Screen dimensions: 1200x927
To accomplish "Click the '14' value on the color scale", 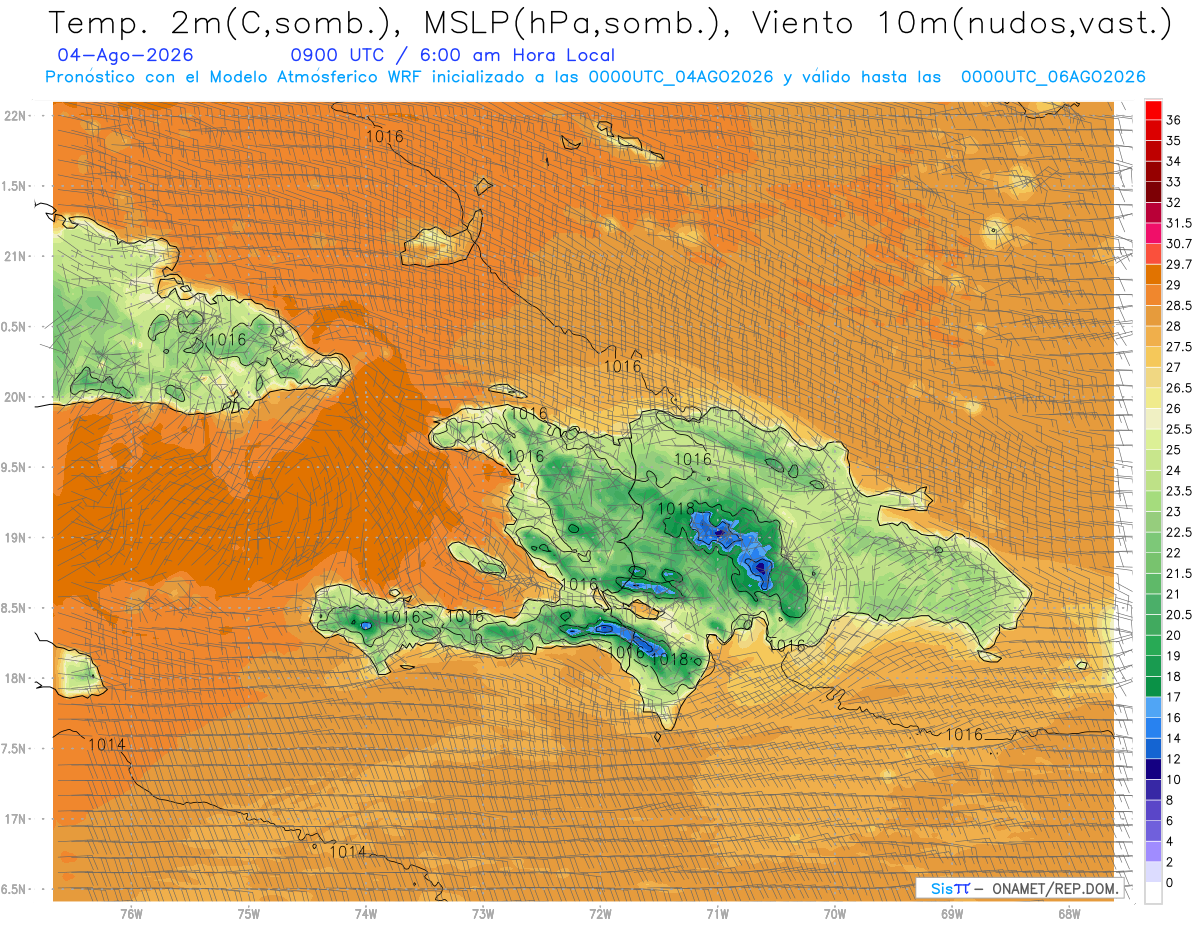I will (x=1173, y=738).
